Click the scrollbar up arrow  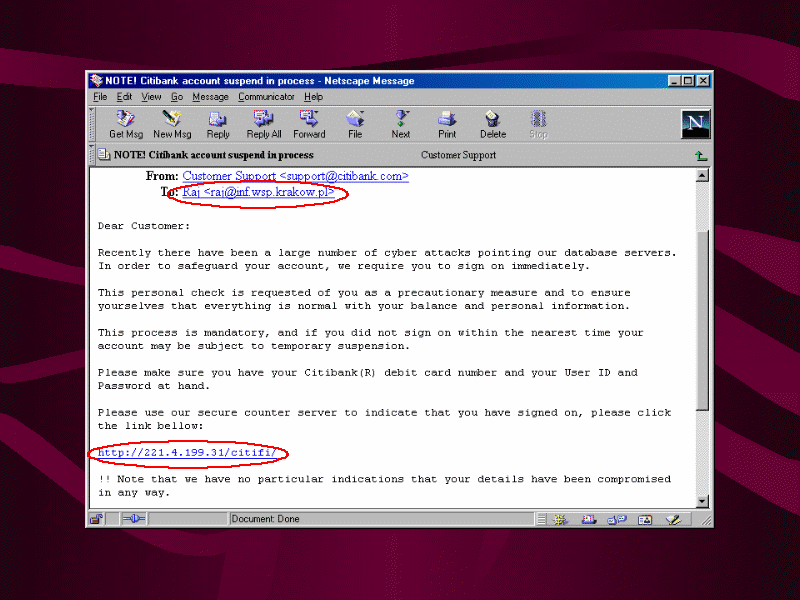point(702,176)
